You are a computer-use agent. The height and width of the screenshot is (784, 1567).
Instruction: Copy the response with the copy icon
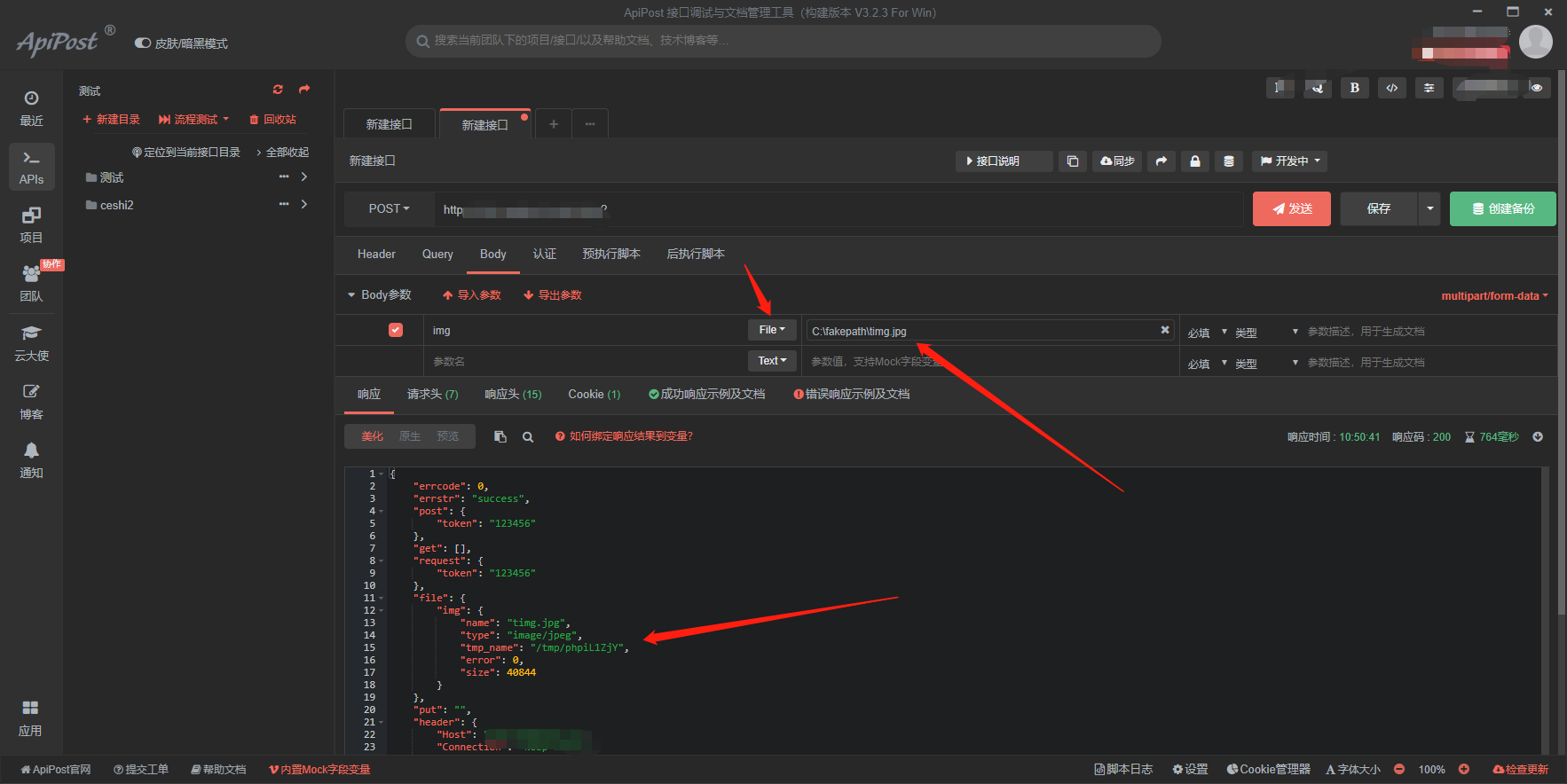tap(500, 436)
